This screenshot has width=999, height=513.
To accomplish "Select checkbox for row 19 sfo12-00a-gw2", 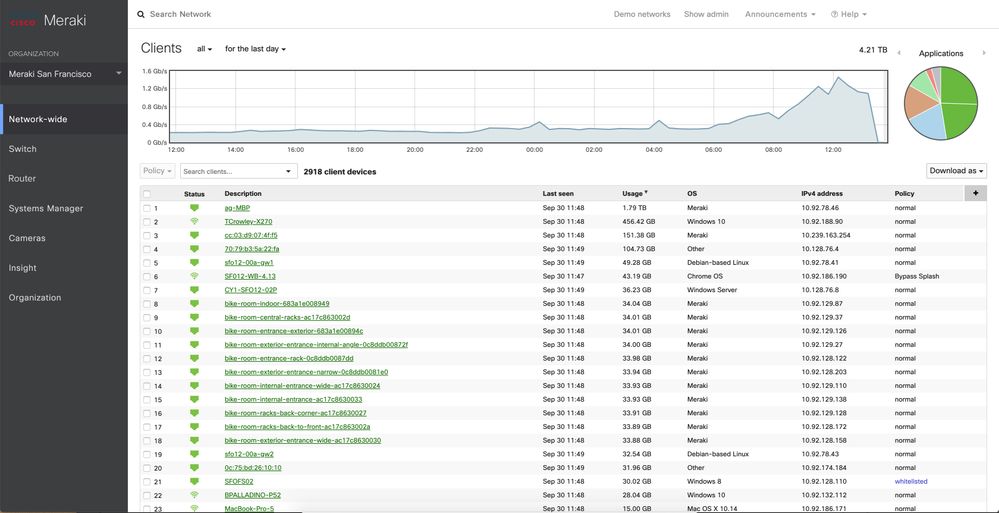I will pos(147,454).
